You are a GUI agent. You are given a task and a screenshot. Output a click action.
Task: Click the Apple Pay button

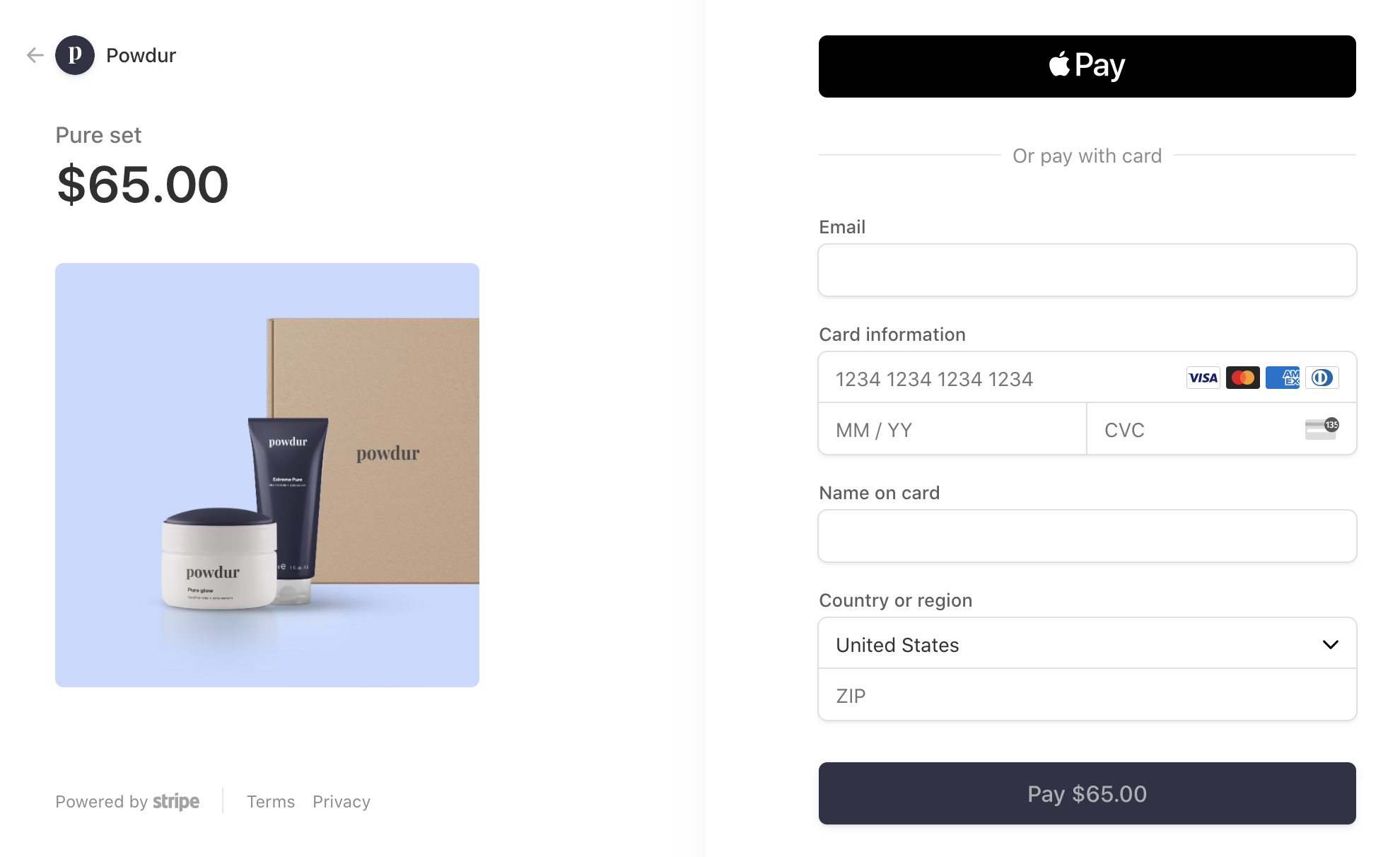click(x=1087, y=65)
